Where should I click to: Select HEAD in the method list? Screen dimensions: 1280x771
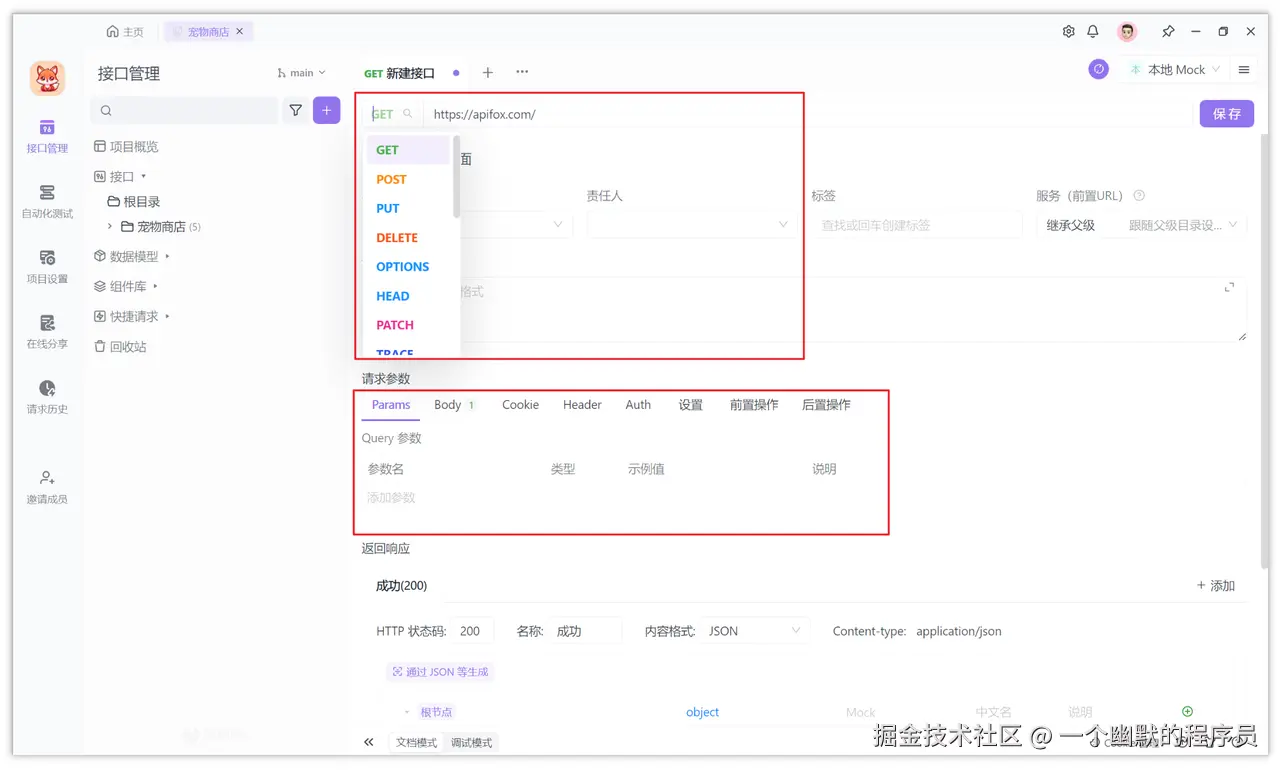(x=408, y=296)
